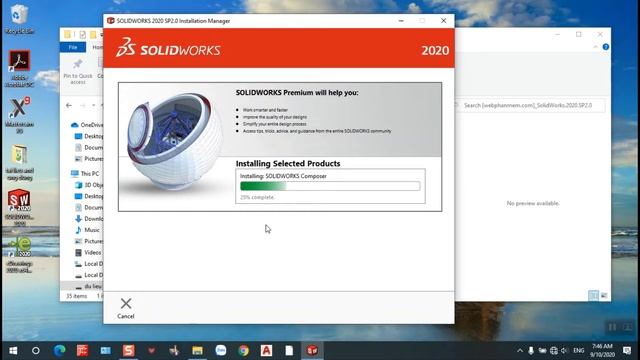
Task: Open the taskbar clock and calendar
Action: 602,351
